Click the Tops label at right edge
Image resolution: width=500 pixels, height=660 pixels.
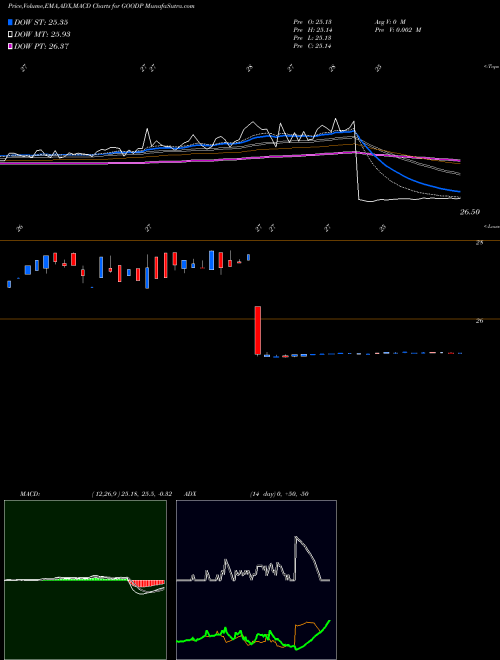pyautogui.click(x=491, y=67)
